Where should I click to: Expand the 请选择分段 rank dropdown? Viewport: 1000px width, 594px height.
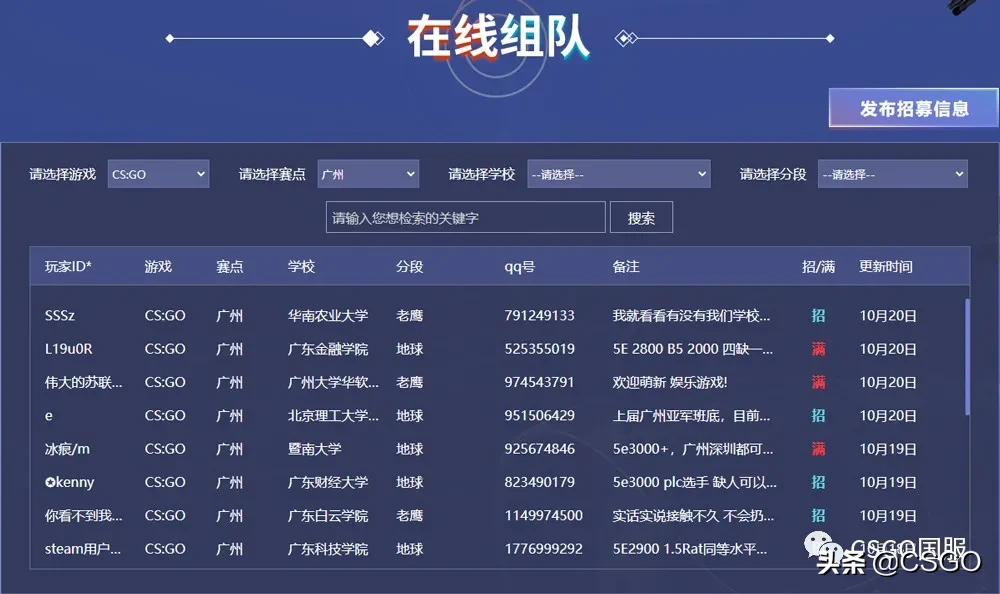tap(892, 174)
